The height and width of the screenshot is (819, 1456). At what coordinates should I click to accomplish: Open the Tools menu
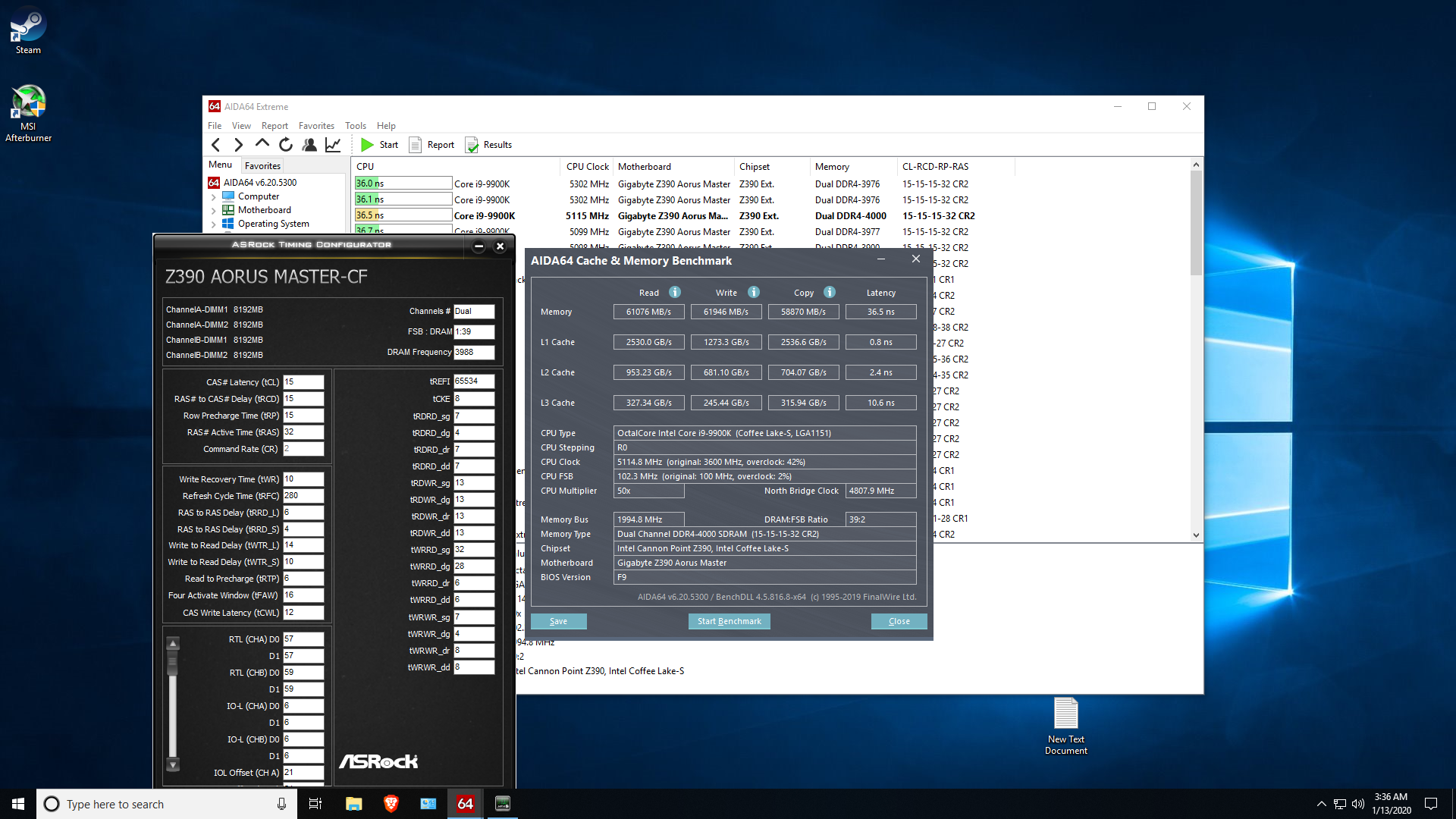[x=355, y=126]
